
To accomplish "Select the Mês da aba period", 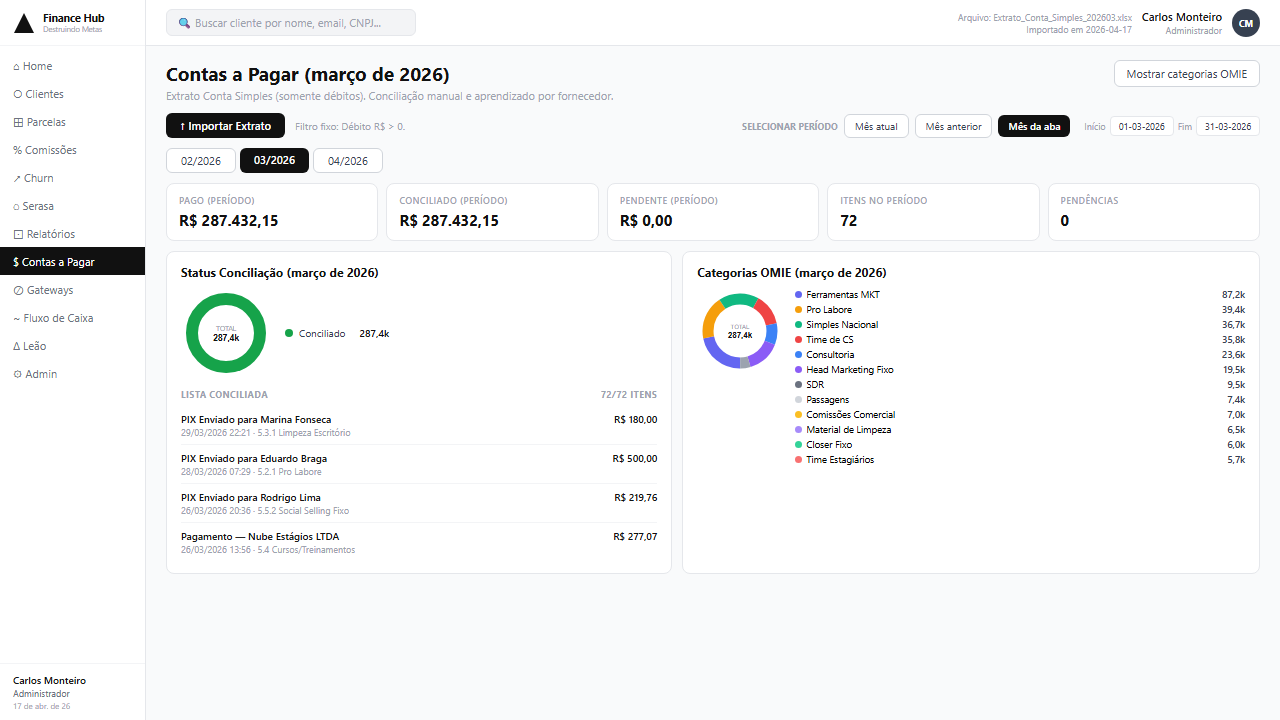I will pyautogui.click(x=1033, y=126).
